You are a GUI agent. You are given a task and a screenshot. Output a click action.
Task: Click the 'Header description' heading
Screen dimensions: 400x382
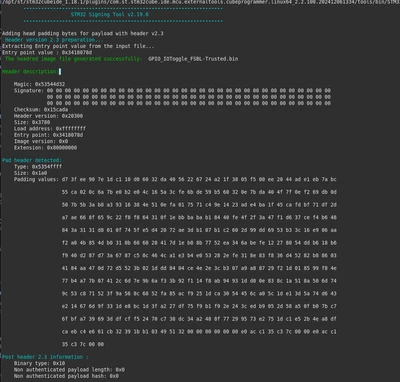pos(30,71)
